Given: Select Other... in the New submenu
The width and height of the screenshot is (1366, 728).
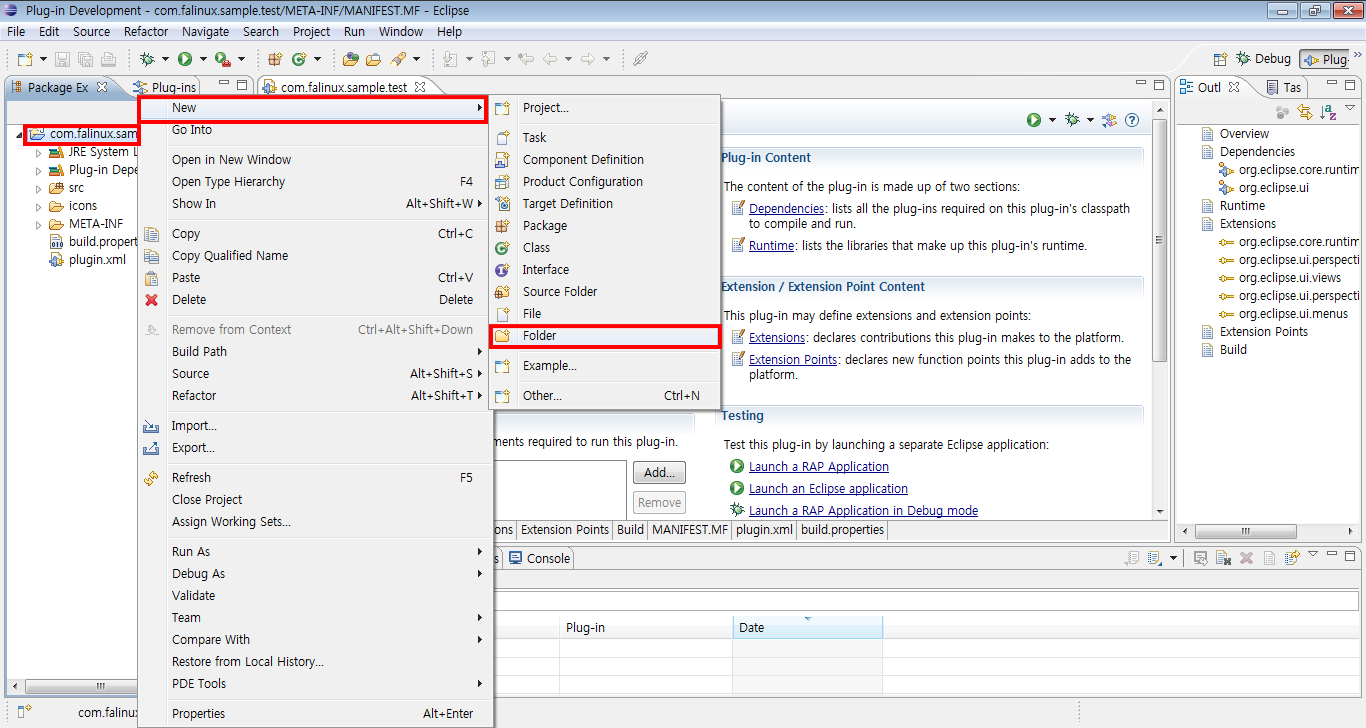Looking at the screenshot, I should coord(605,396).
